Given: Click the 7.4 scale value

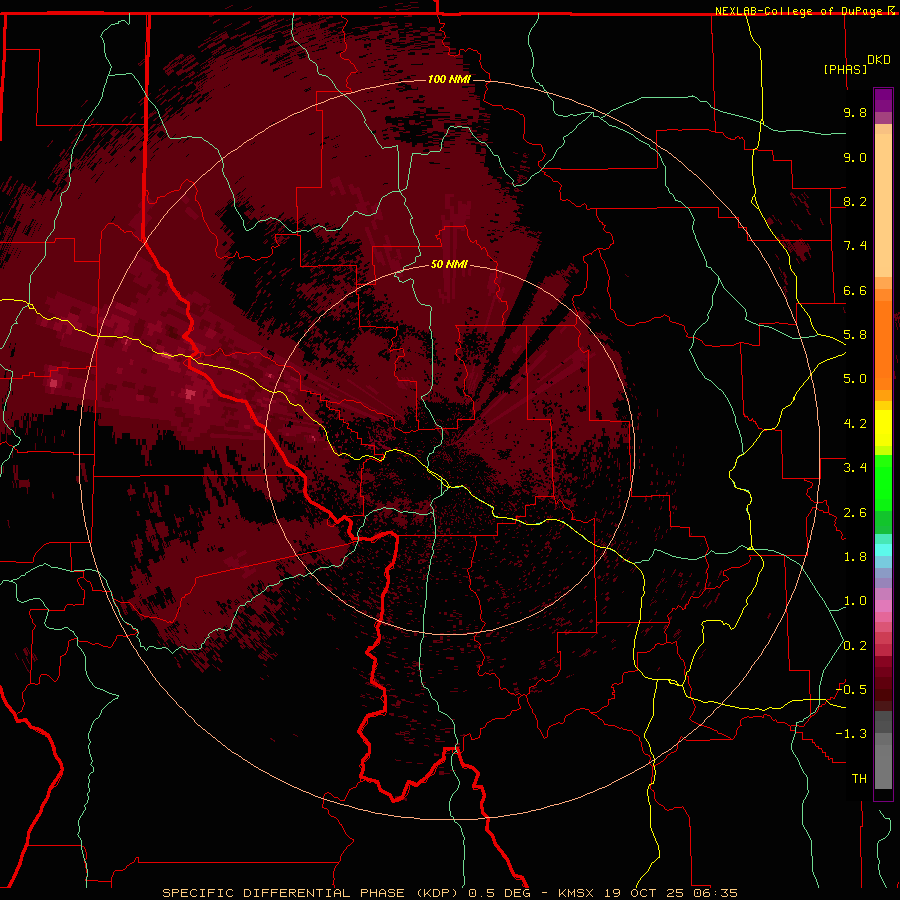Looking at the screenshot, I should (855, 246).
